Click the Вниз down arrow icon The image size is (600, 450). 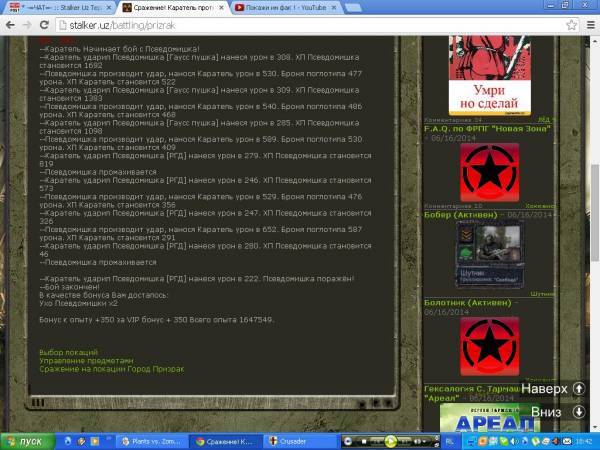pos(579,411)
